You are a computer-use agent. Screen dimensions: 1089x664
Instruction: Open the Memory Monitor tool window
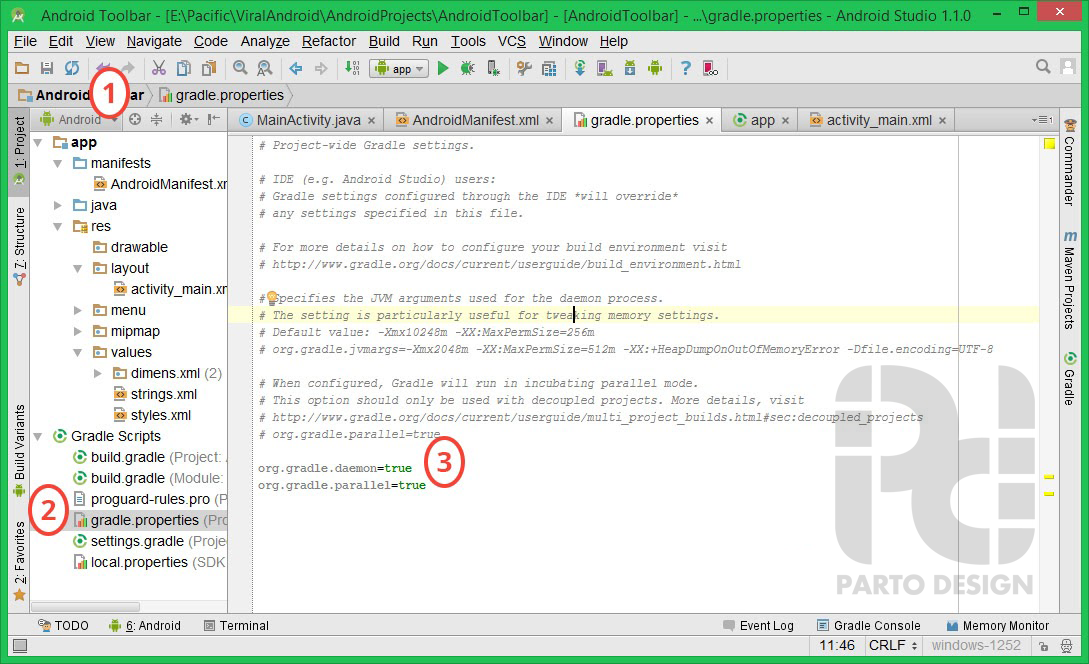click(997, 626)
